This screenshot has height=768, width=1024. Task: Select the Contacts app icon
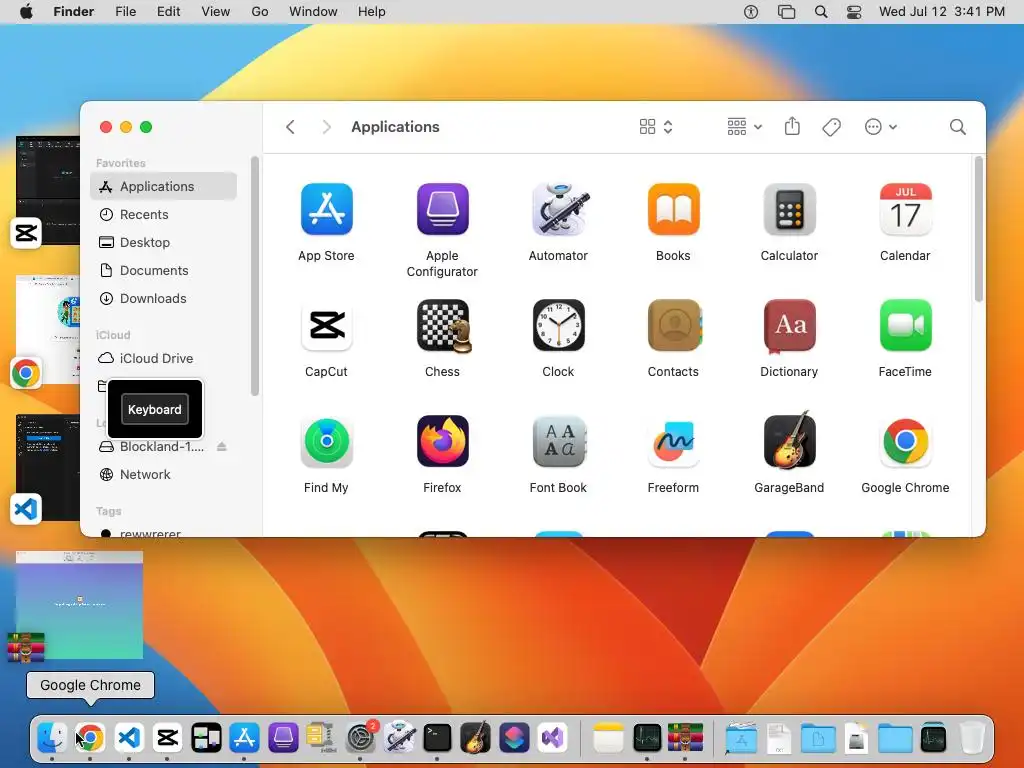(673, 325)
